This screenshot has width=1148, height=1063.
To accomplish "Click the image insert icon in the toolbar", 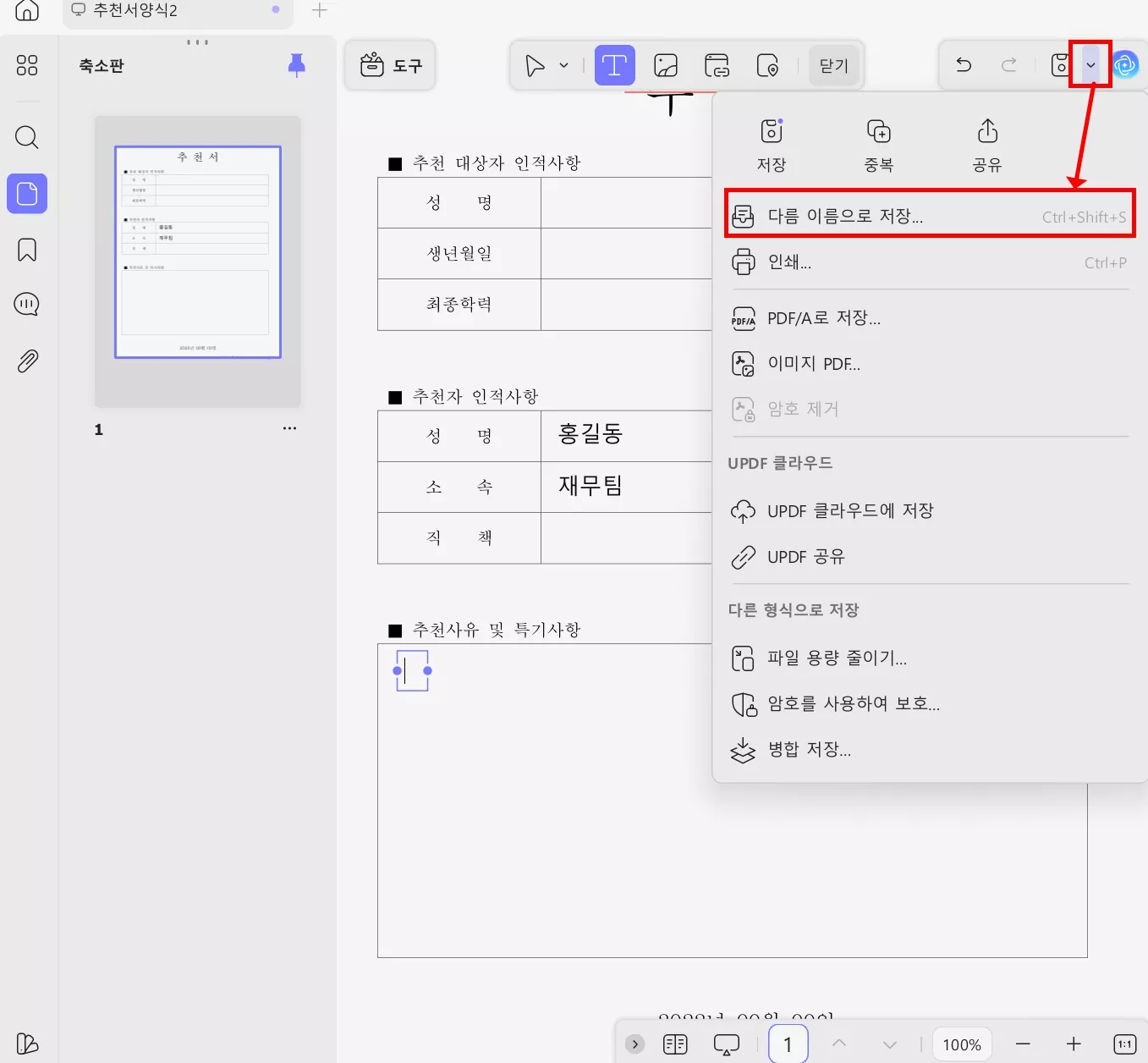I will 666,65.
